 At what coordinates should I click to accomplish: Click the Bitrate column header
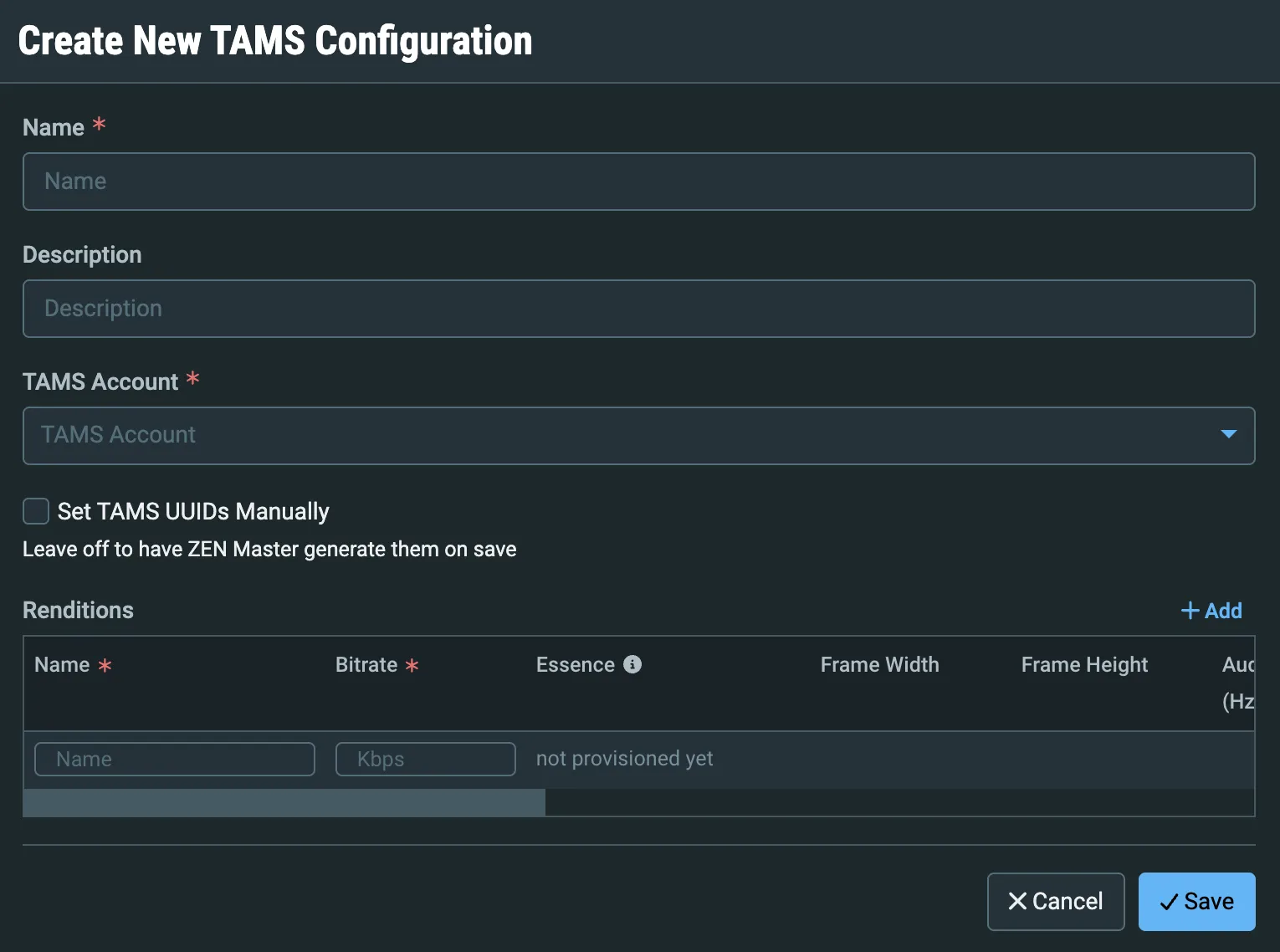[x=366, y=665]
